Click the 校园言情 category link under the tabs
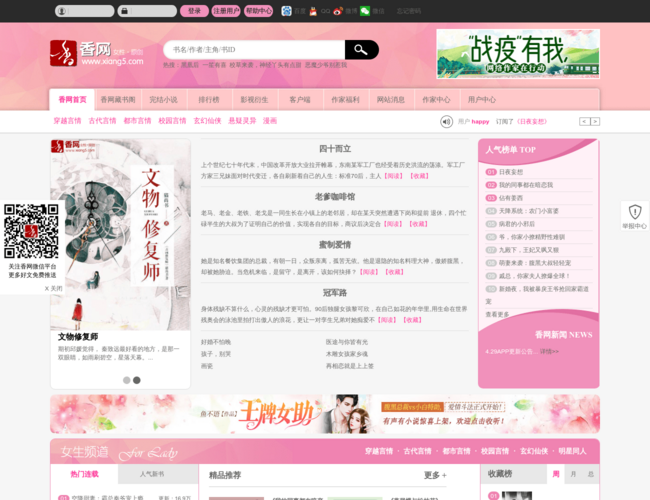 pos(172,121)
